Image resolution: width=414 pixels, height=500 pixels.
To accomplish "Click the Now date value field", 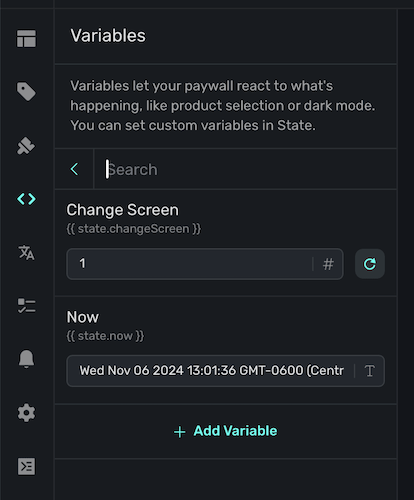I will tap(211, 371).
